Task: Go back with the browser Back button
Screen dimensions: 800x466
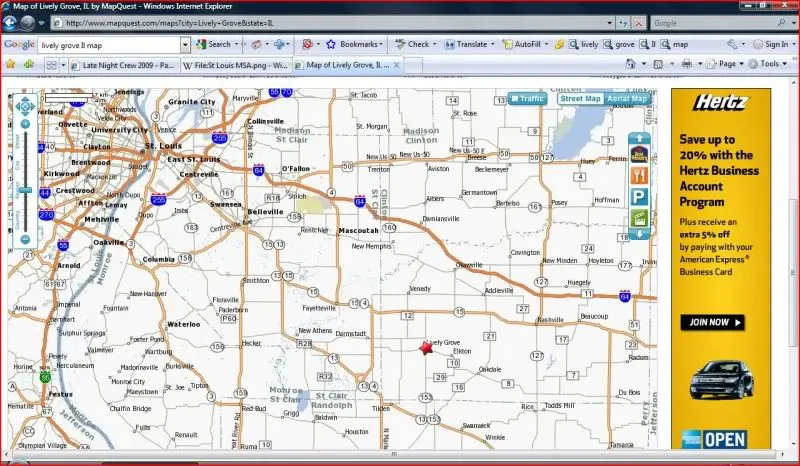Action: (10, 23)
